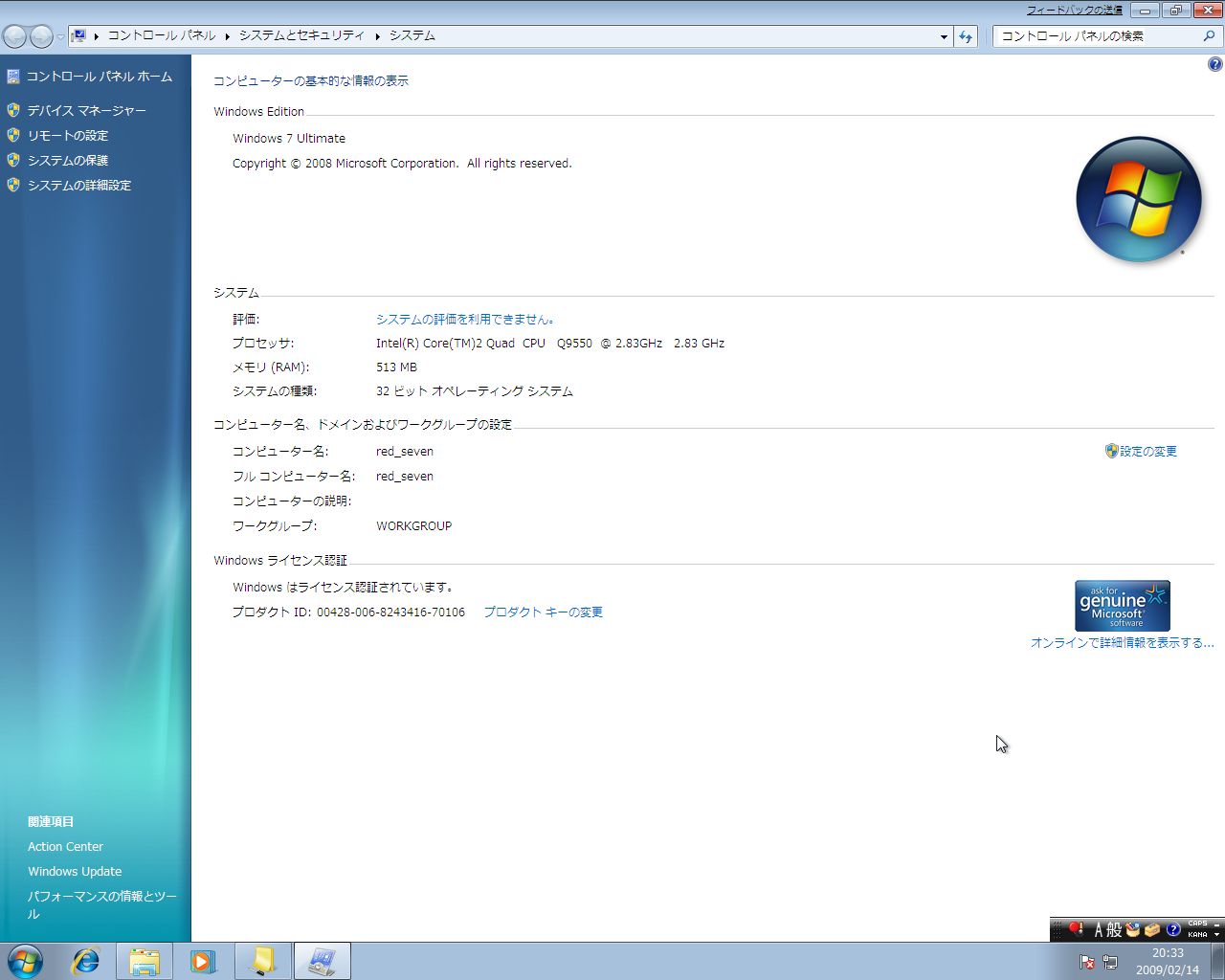Open language bar options arrow

1217,935
